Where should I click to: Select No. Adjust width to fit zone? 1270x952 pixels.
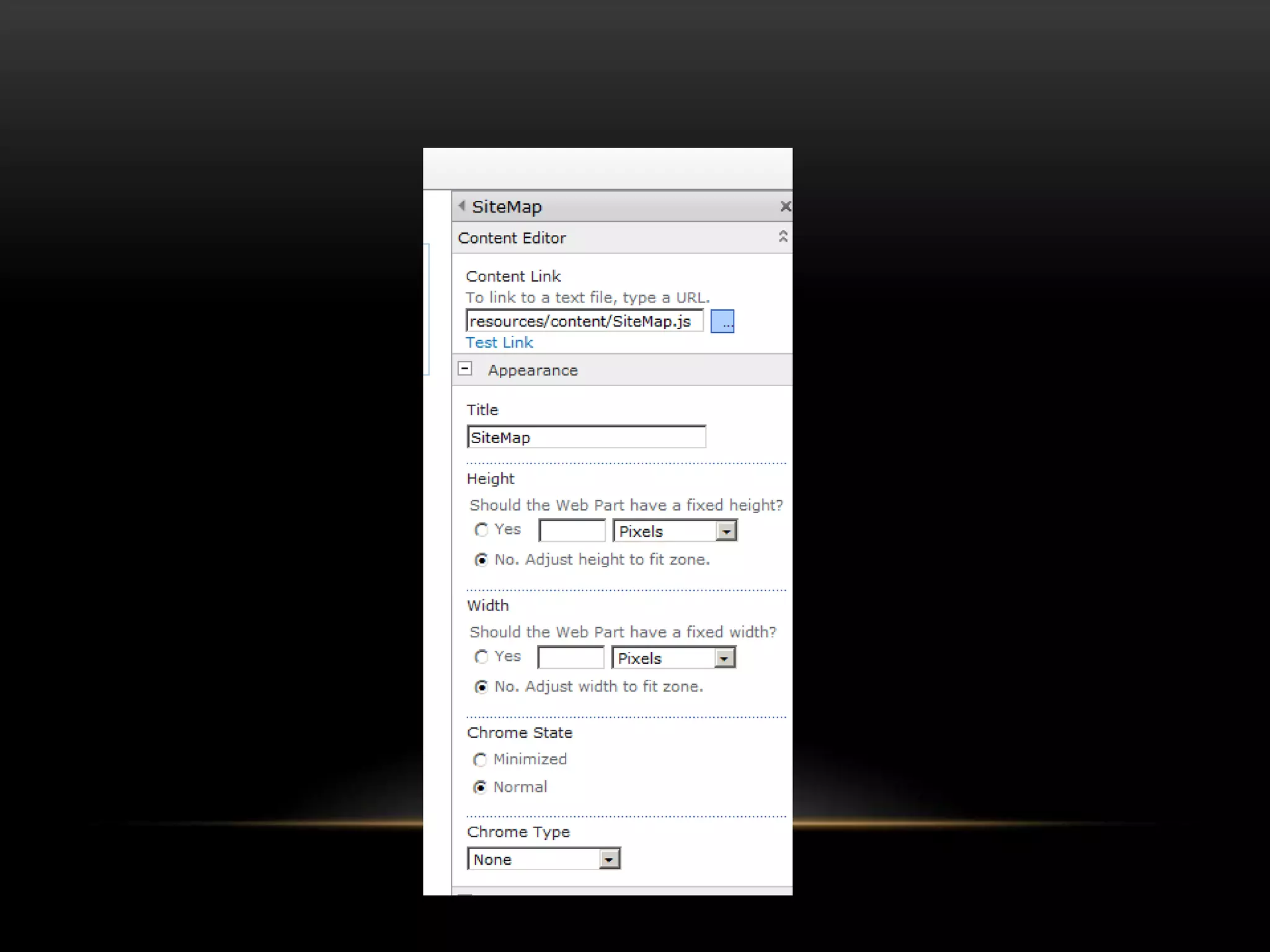(481, 687)
